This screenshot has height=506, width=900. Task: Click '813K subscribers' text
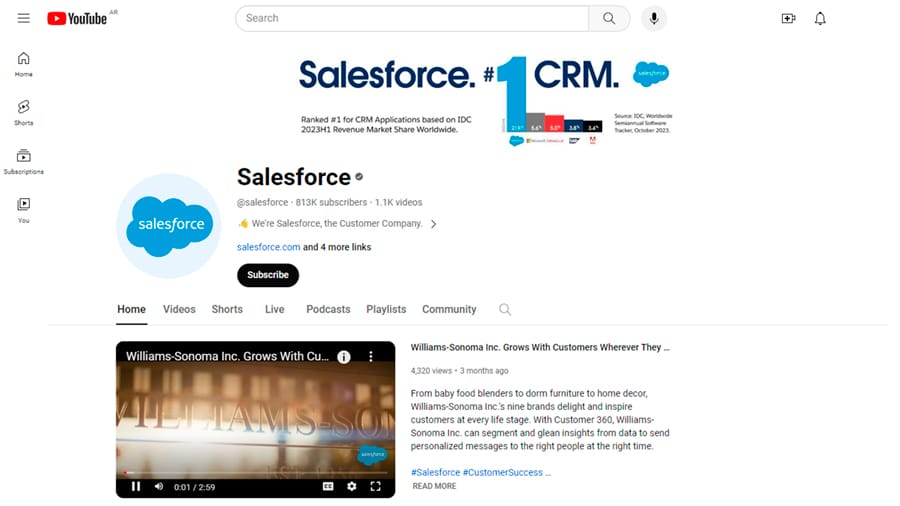coord(331,203)
